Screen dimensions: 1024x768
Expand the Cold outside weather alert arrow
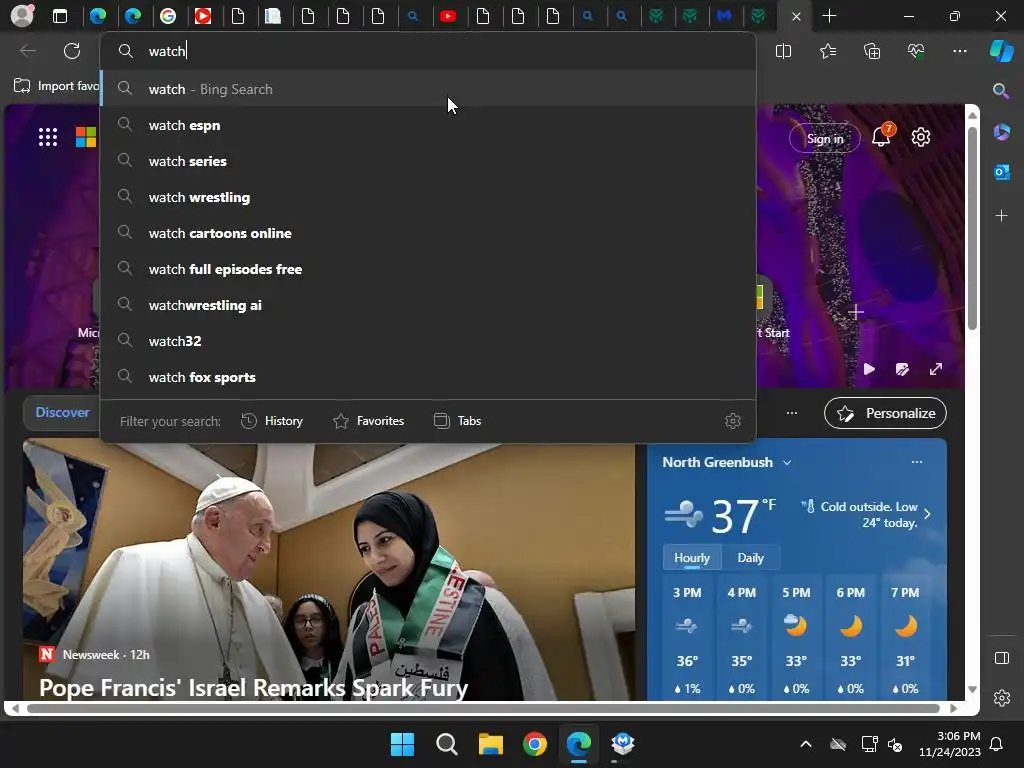pos(927,514)
